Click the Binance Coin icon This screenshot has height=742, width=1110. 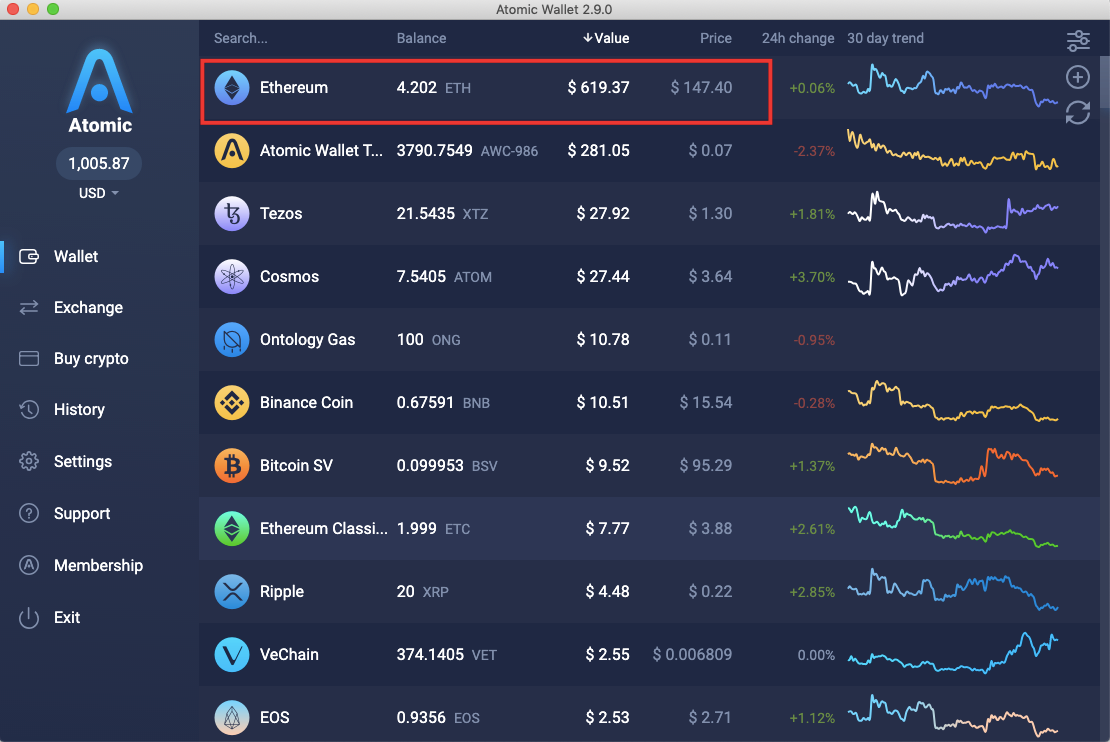pyautogui.click(x=231, y=403)
